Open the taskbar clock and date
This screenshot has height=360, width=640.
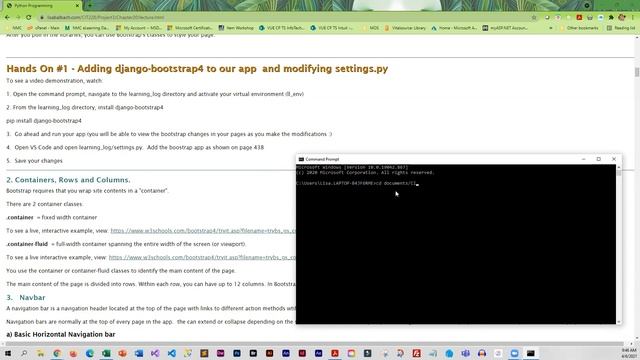click(x=629, y=353)
